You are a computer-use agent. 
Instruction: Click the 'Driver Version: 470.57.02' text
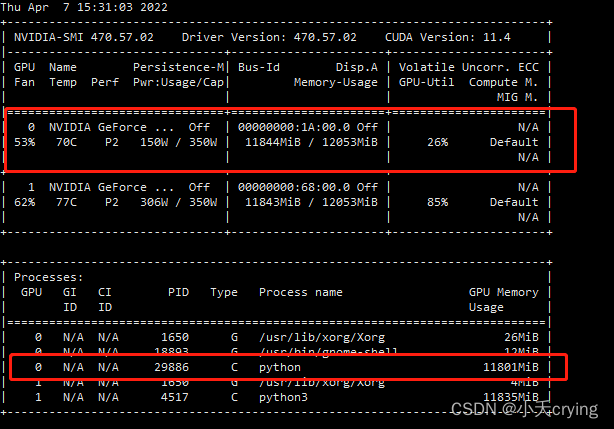[x=269, y=37]
